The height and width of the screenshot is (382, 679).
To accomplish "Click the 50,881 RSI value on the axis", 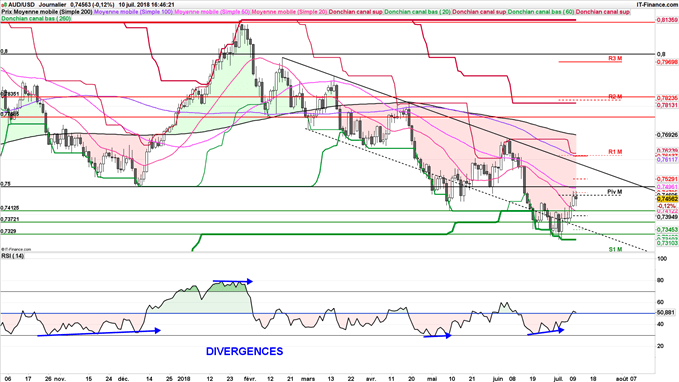I will 666,312.
